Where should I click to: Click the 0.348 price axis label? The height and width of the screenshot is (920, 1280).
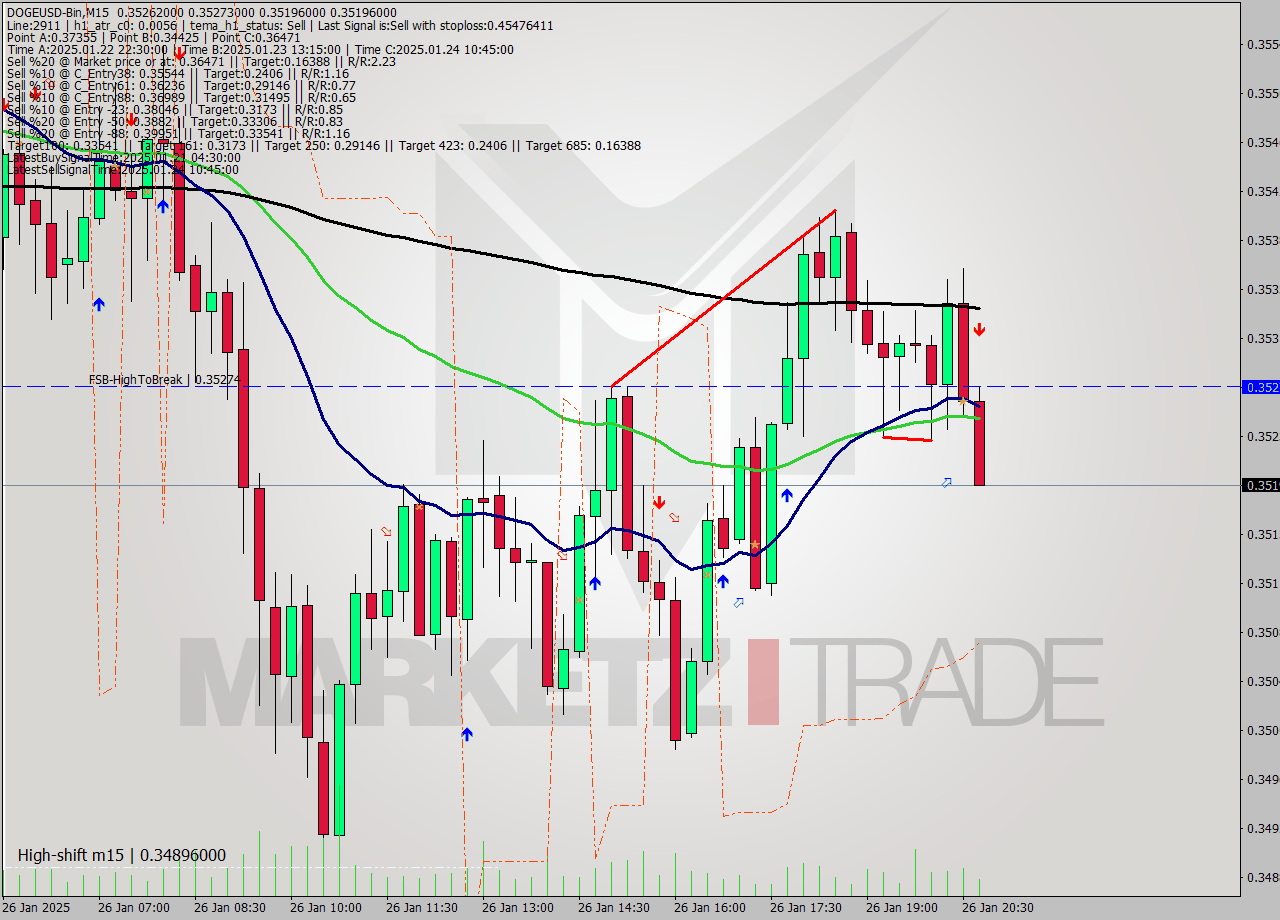[1261, 877]
